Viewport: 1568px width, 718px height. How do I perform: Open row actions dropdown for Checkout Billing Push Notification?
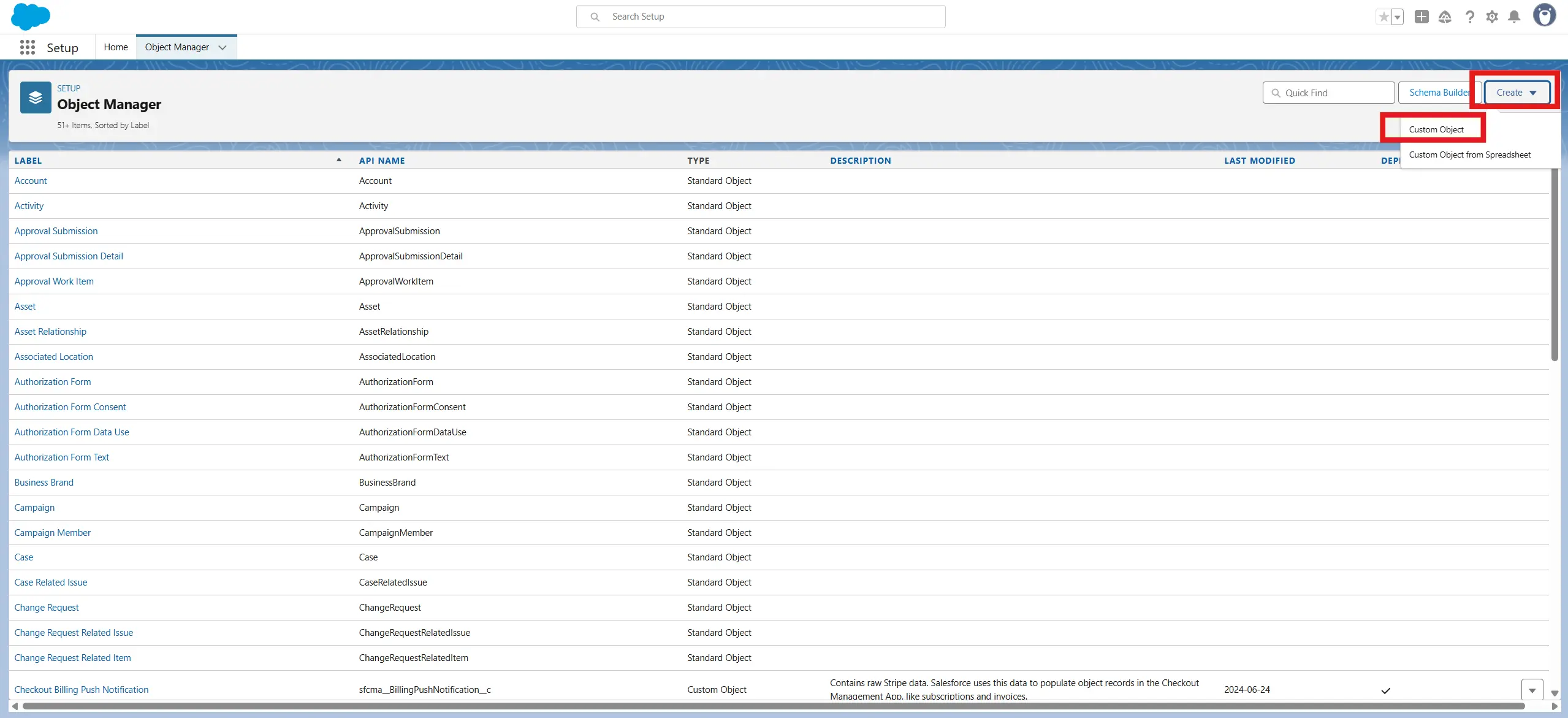click(1532, 690)
